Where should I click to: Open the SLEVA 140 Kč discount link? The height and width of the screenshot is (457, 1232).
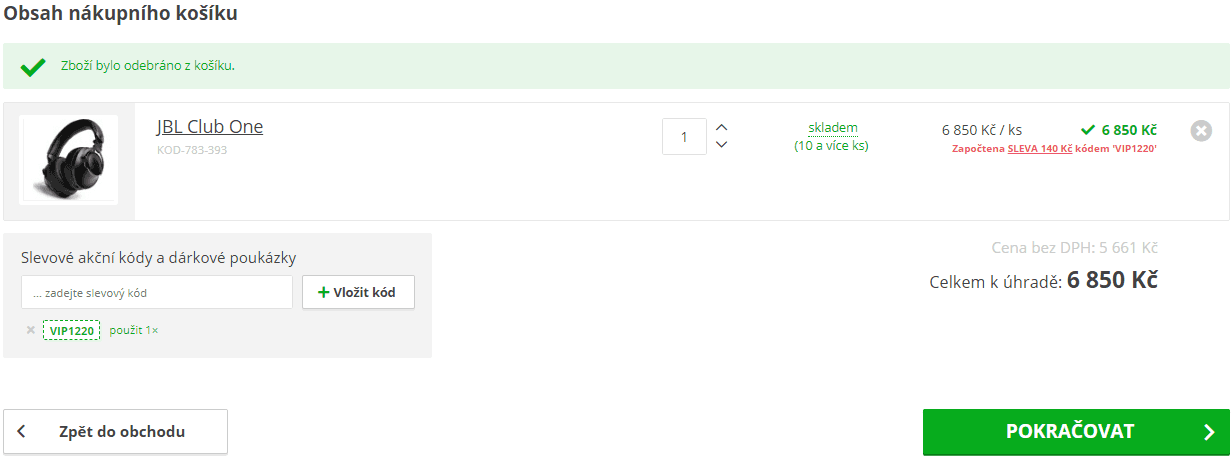tap(1040, 148)
